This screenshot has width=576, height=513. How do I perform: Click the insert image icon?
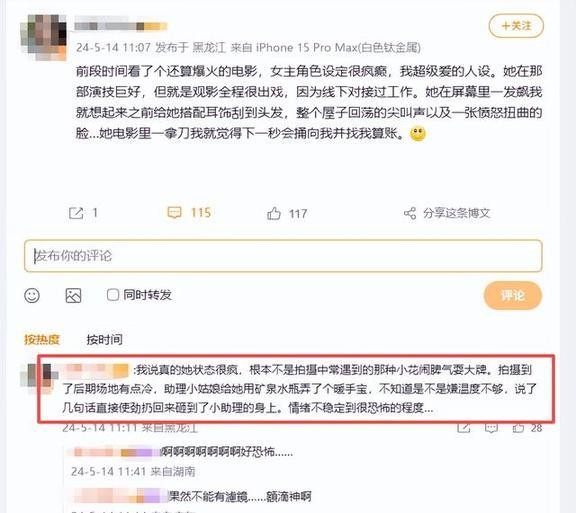pyautogui.click(x=73, y=295)
